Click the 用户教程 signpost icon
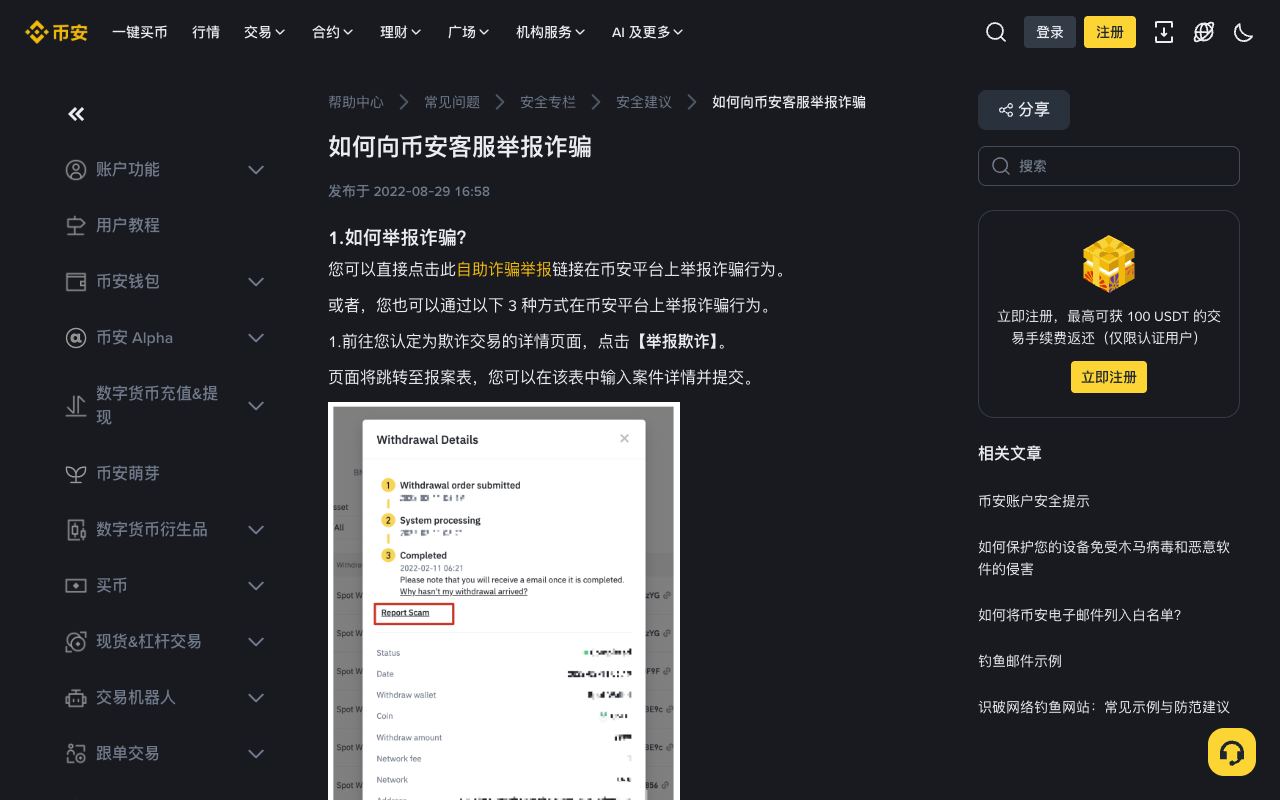The height and width of the screenshot is (800, 1280). (76, 226)
